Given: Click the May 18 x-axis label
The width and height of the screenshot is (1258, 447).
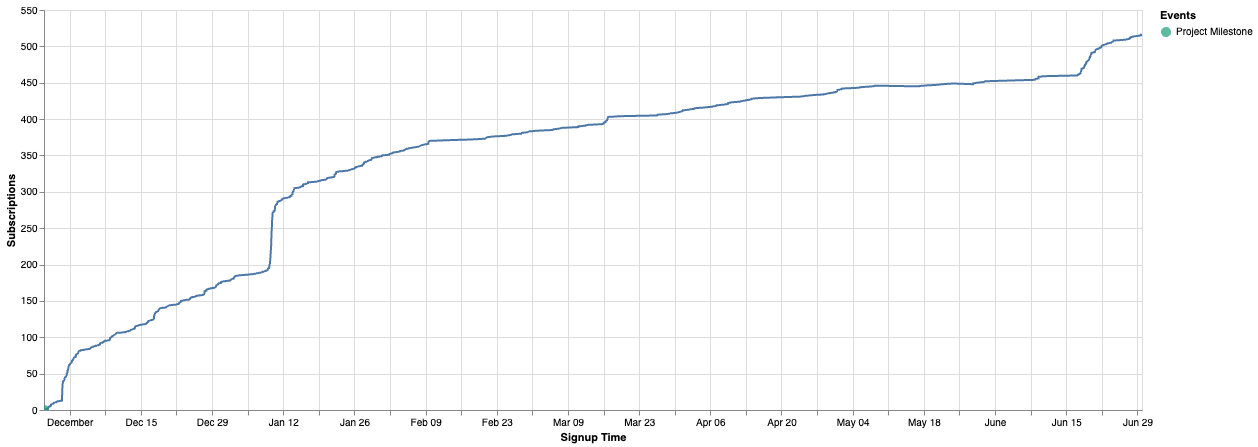Looking at the screenshot, I should (x=924, y=423).
